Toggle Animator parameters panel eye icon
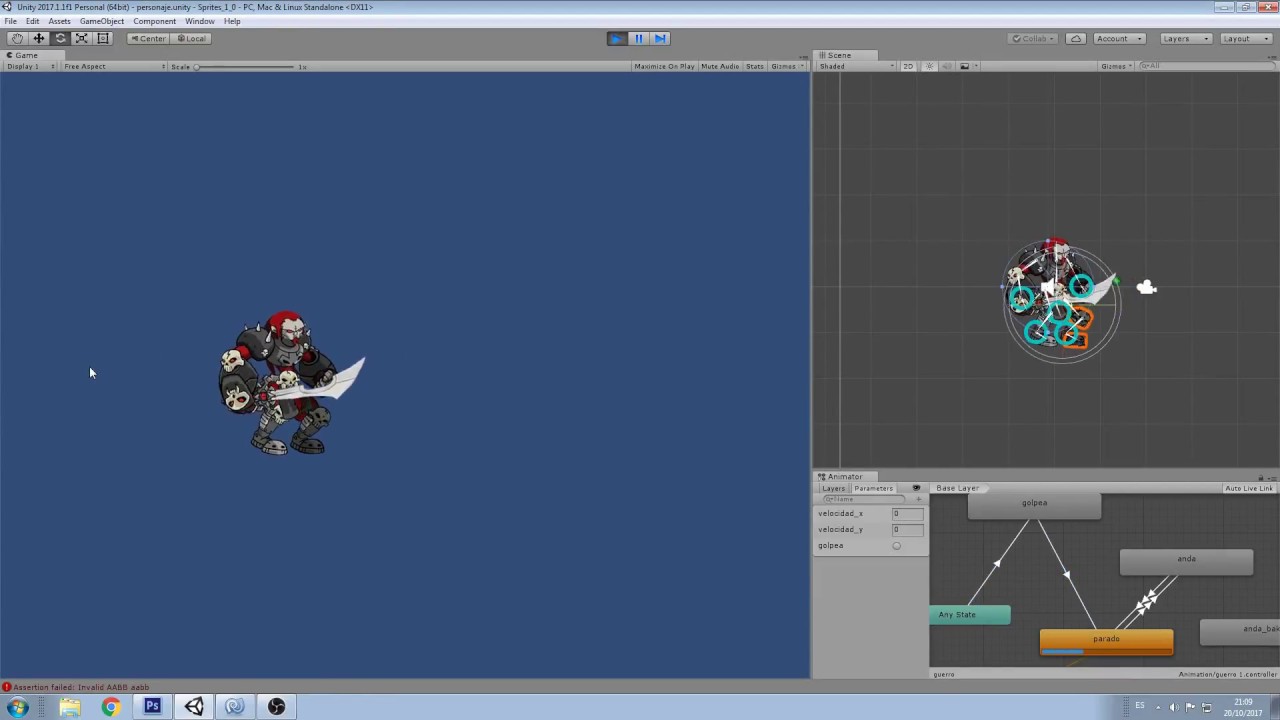1280x720 pixels. pyautogui.click(x=916, y=488)
